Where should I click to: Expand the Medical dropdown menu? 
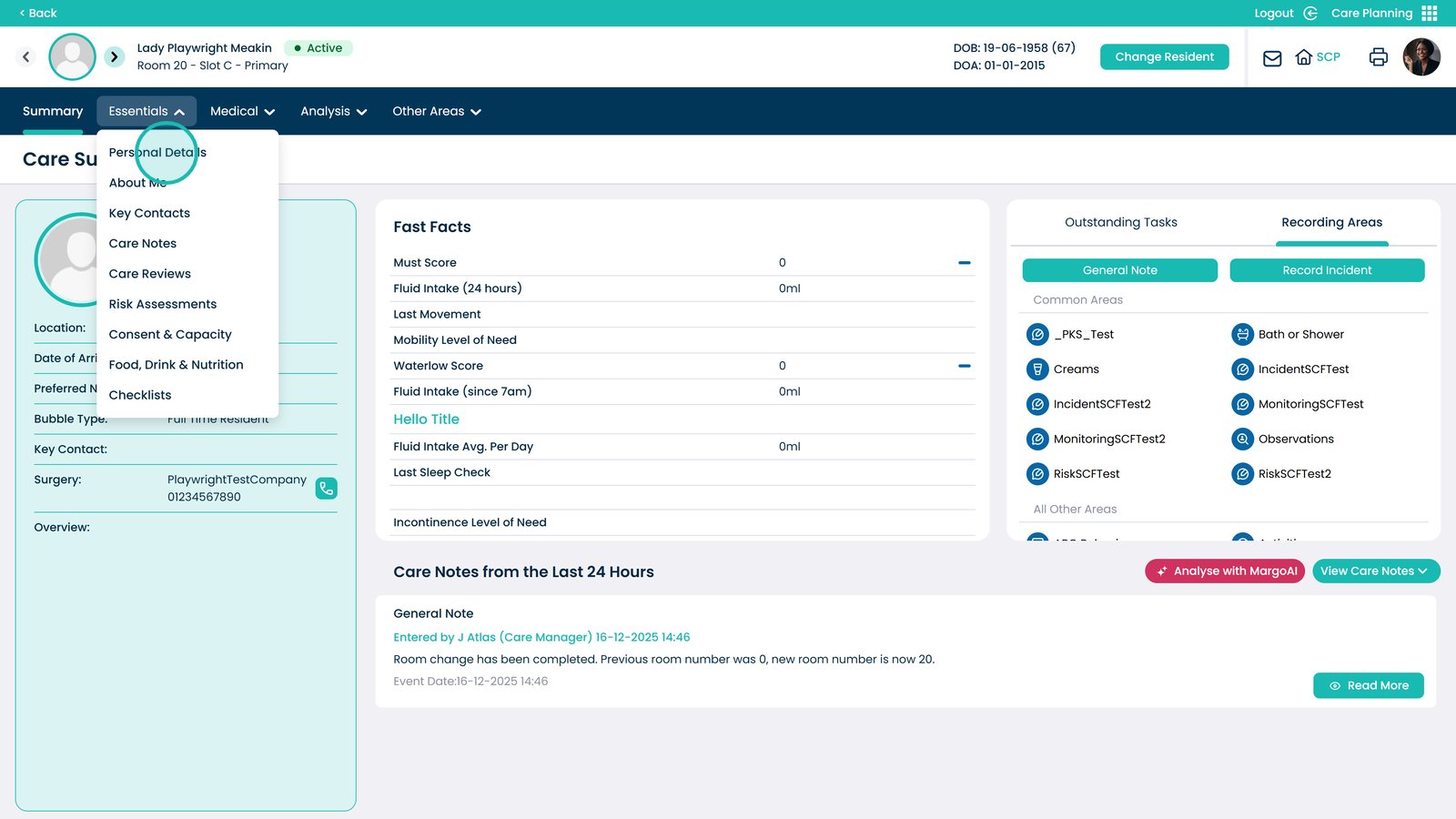point(242,112)
